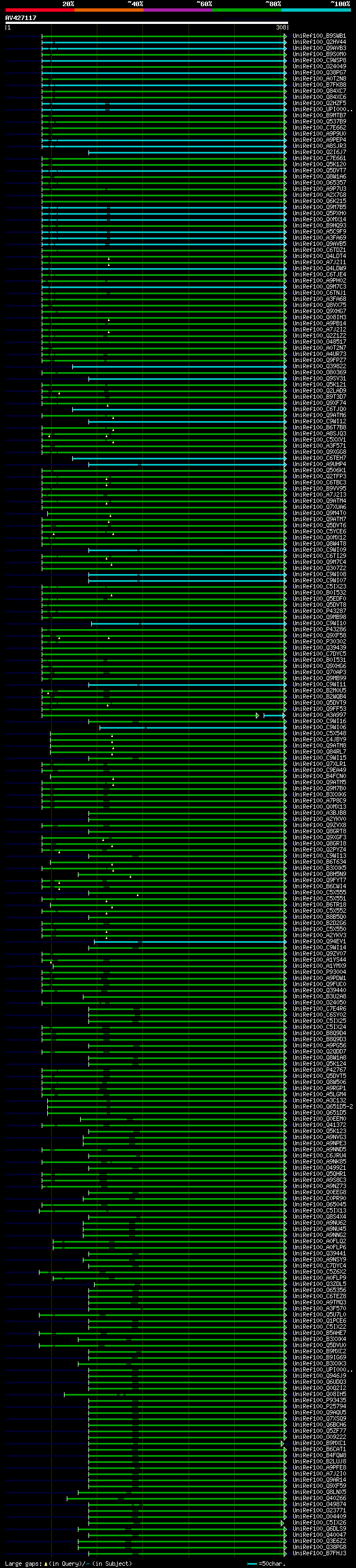This screenshot has height=1568, width=356.
Task: Click the yellow gap triangle in the legend
Action: click(x=46, y=1563)
